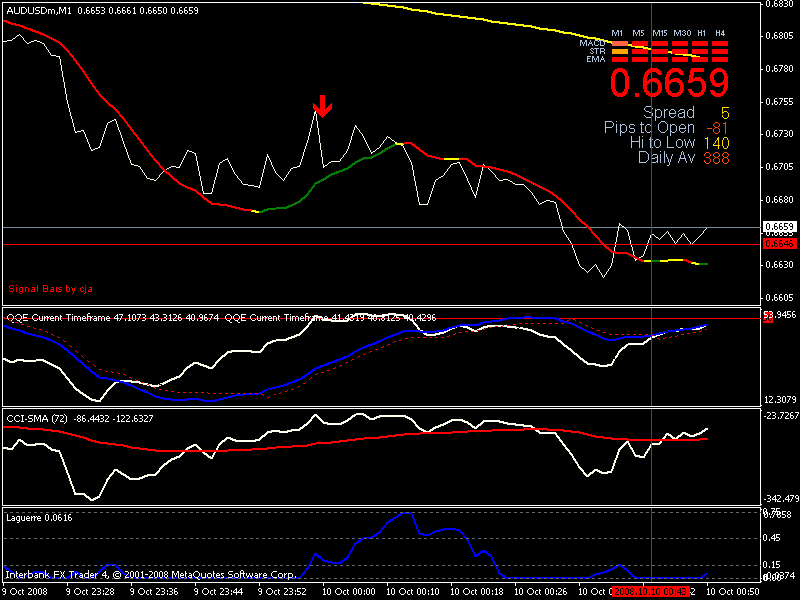Click the H4 EMA signal bar
The height and width of the screenshot is (600, 800).
click(x=720, y=59)
